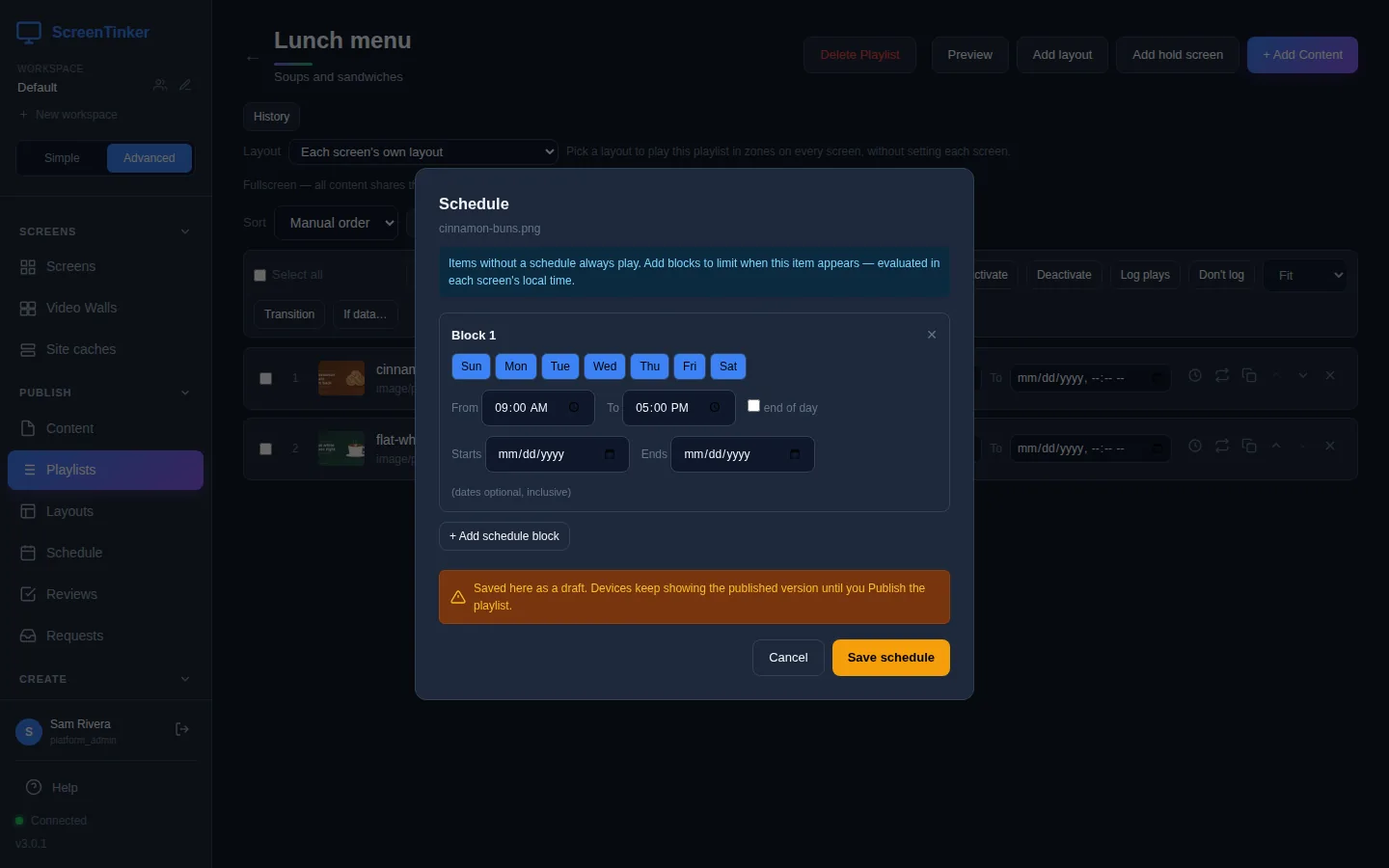Image resolution: width=1389 pixels, height=868 pixels.
Task: Select the flat-white row checkbox
Action: [x=265, y=448]
